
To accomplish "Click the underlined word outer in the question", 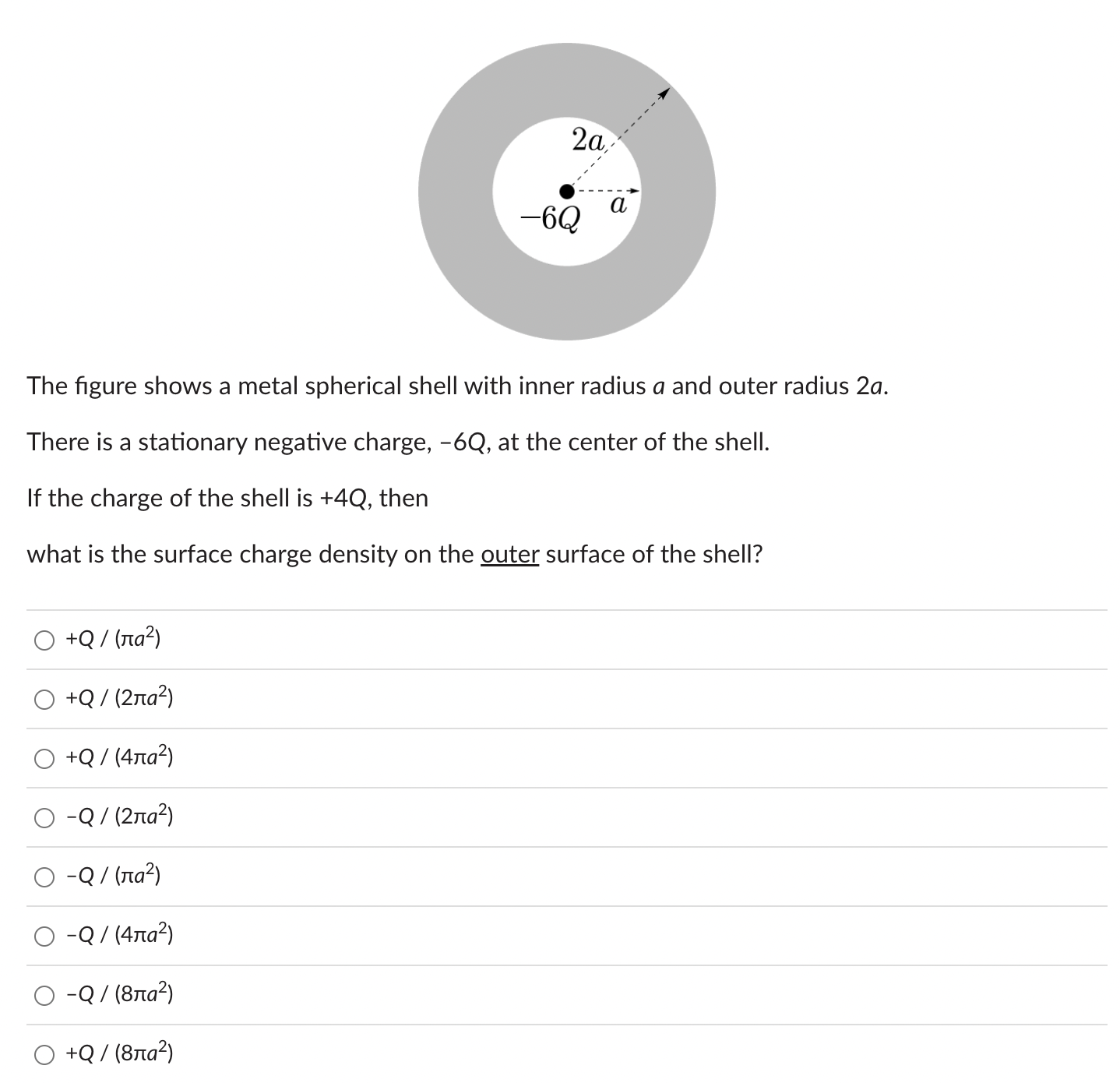I will point(509,555).
